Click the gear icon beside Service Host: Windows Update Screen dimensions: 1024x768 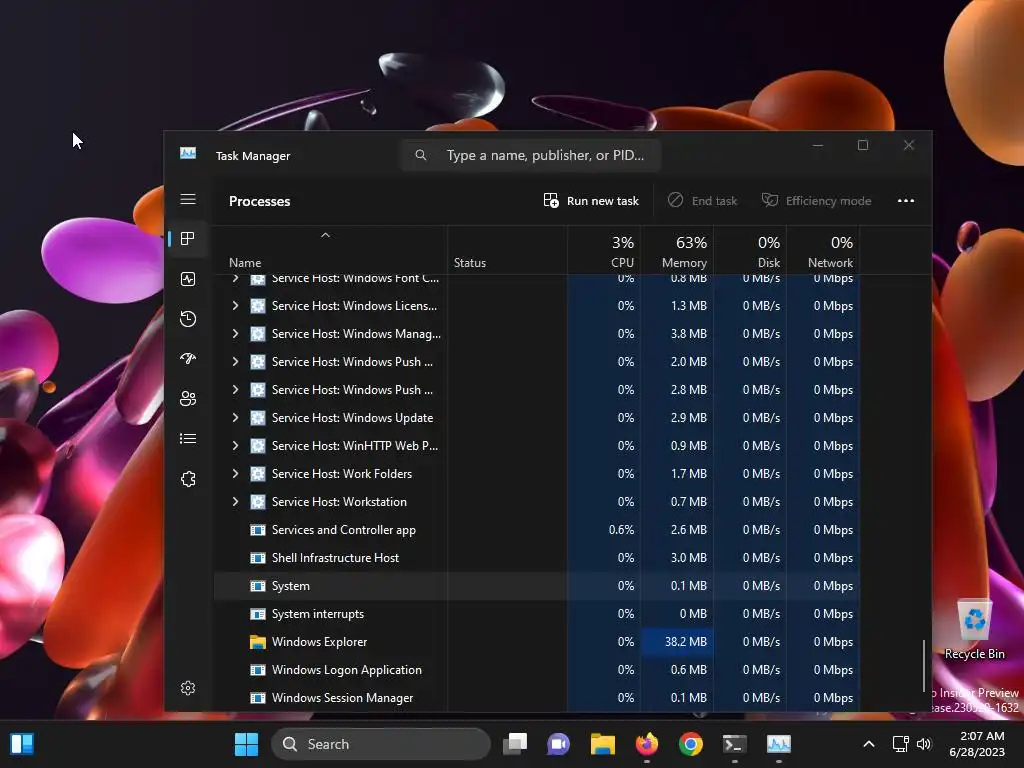click(x=258, y=418)
